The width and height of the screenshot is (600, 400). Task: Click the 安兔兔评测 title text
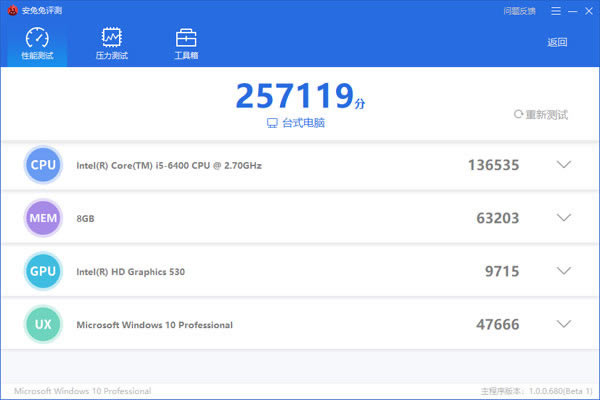[x=42, y=10]
